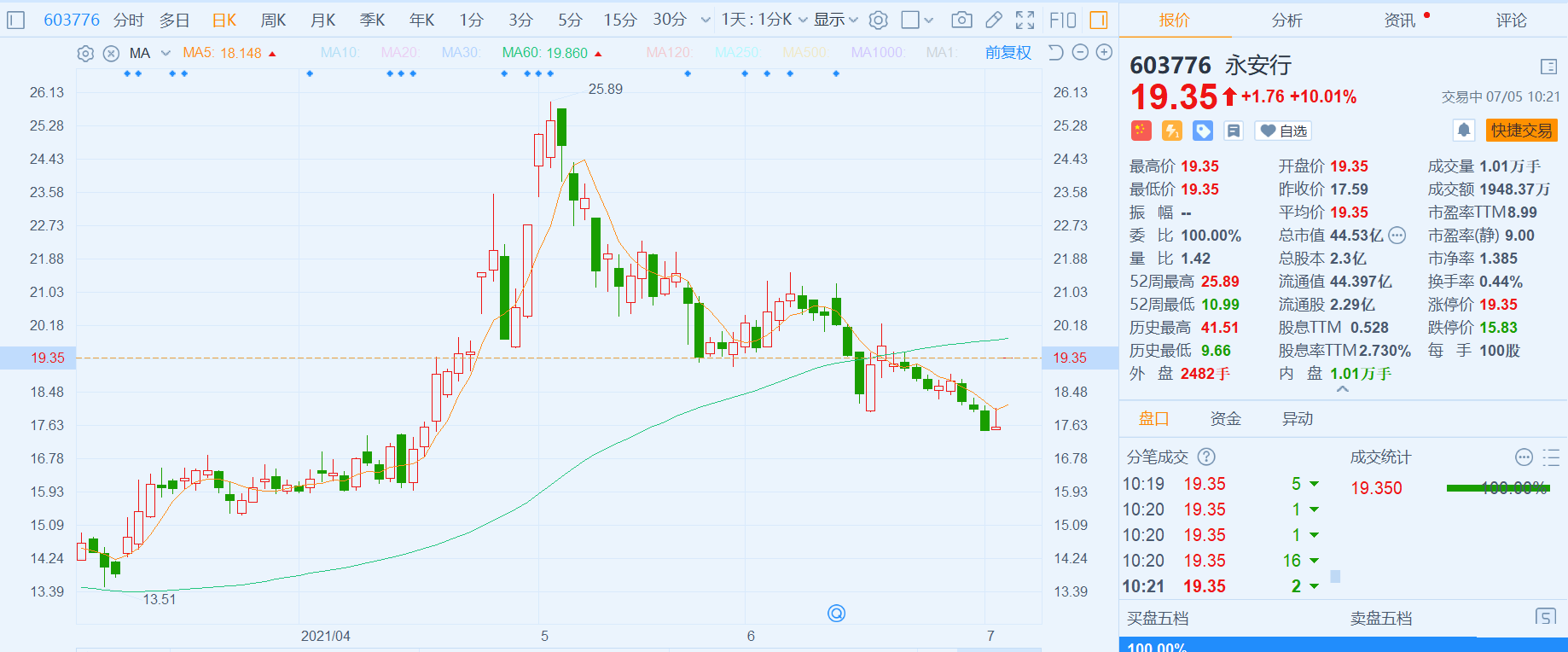Toggle the MA10 moving average line

[x=340, y=53]
